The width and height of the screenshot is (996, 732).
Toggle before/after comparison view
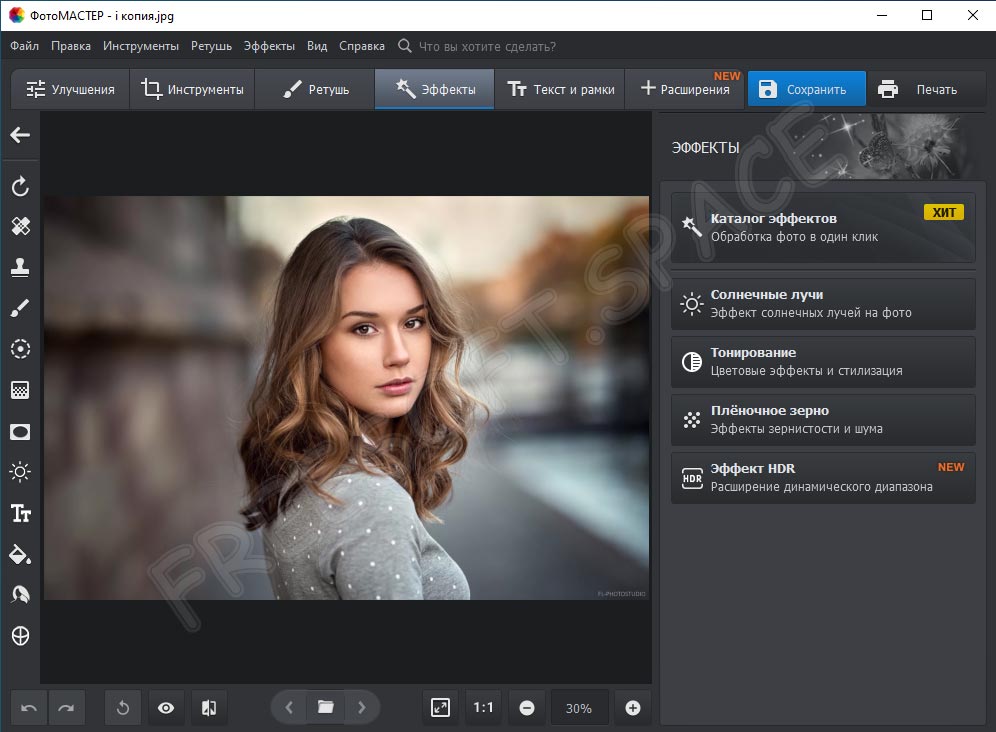click(209, 708)
